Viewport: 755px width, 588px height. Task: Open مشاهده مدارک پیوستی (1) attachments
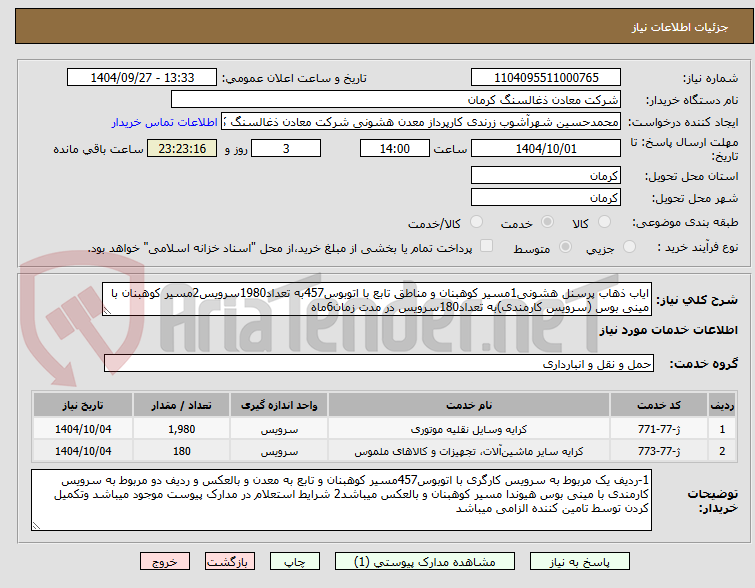(x=425, y=562)
